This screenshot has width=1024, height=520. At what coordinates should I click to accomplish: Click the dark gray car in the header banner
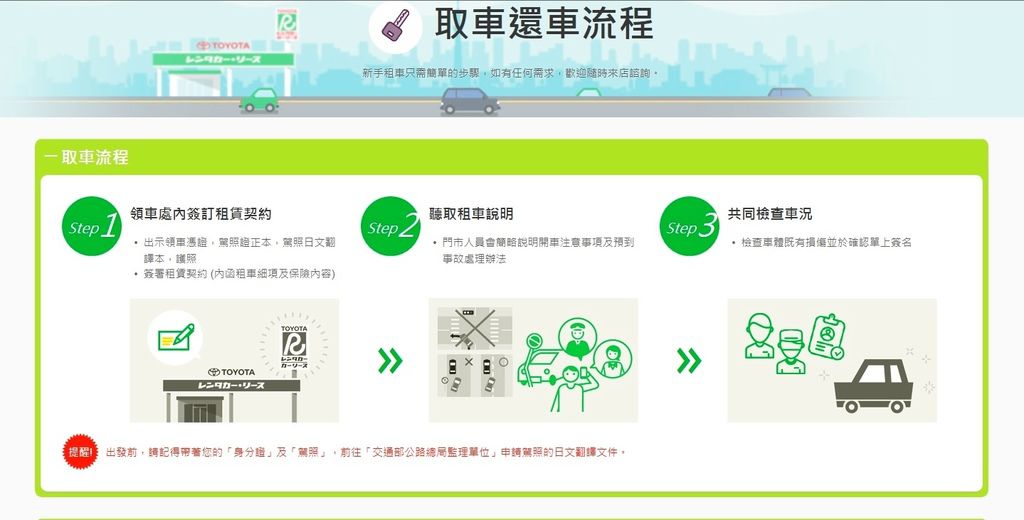pos(470,101)
